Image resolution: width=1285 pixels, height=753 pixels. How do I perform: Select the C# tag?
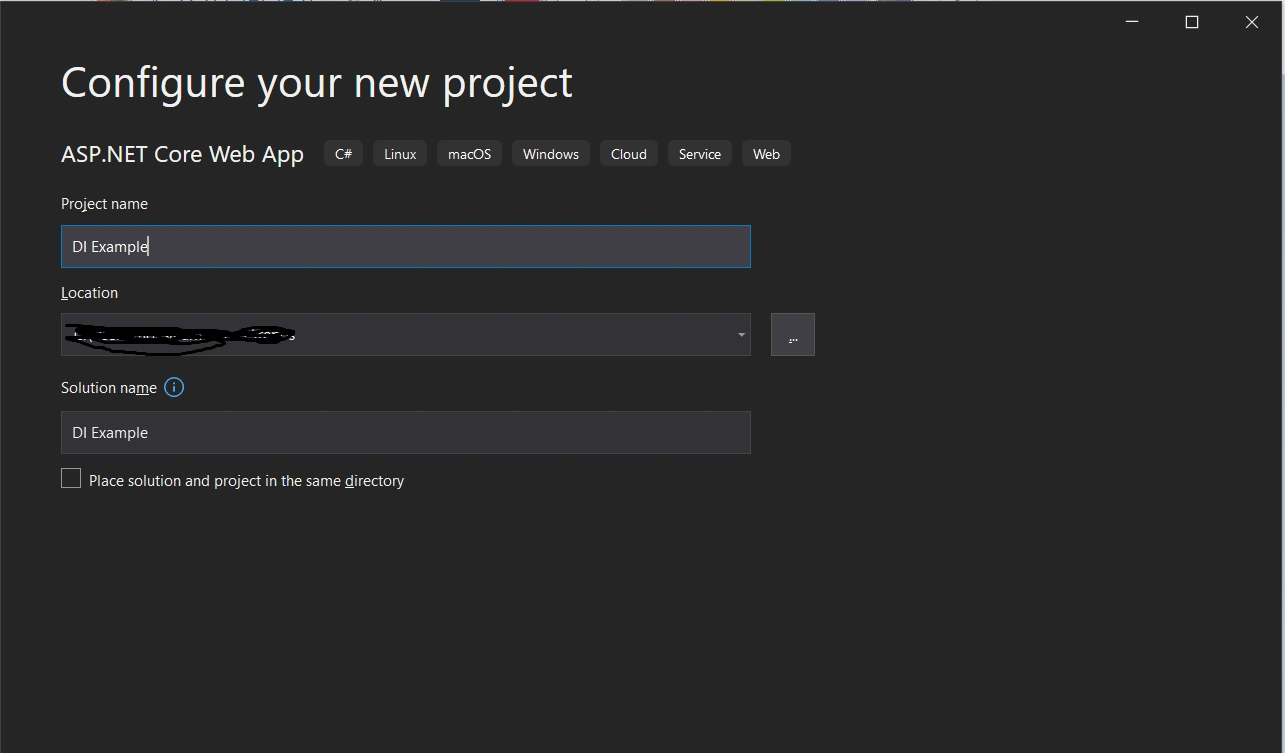[343, 154]
